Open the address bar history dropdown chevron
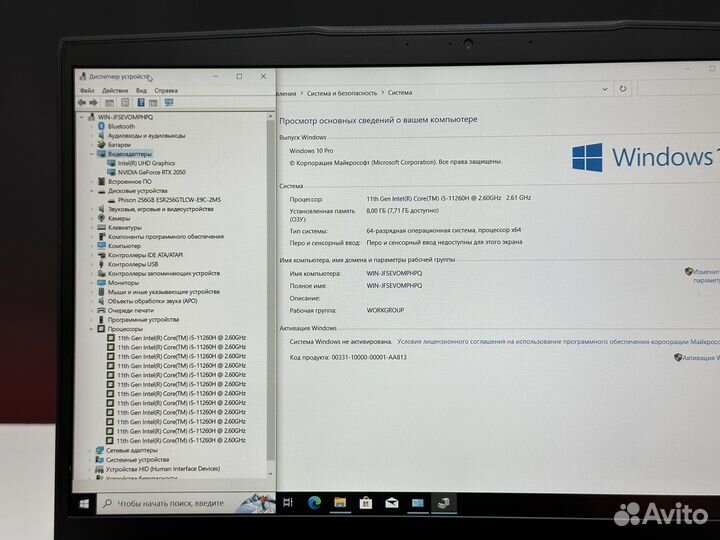This screenshot has width=720, height=540. (x=605, y=89)
